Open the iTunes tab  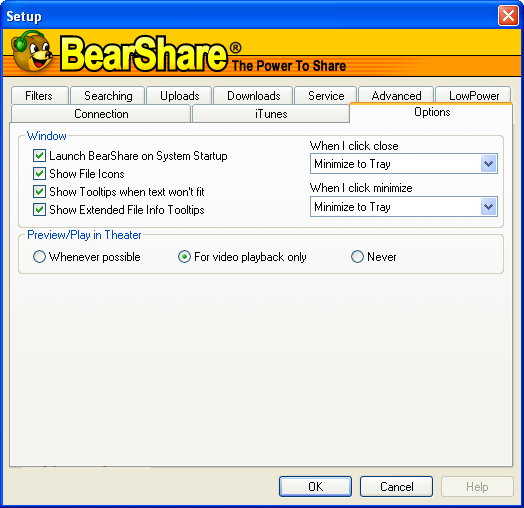point(271,114)
